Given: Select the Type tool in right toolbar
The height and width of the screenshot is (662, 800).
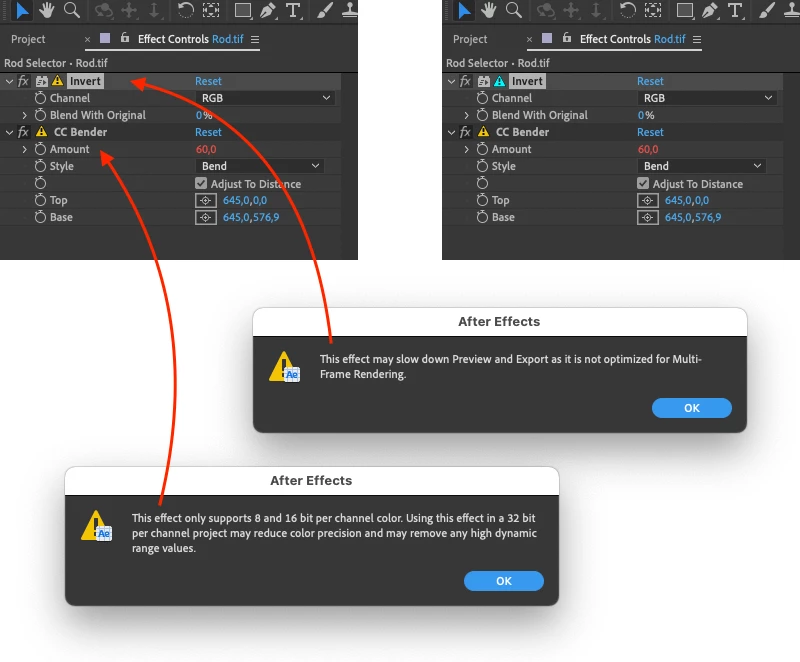Looking at the screenshot, I should (735, 10).
